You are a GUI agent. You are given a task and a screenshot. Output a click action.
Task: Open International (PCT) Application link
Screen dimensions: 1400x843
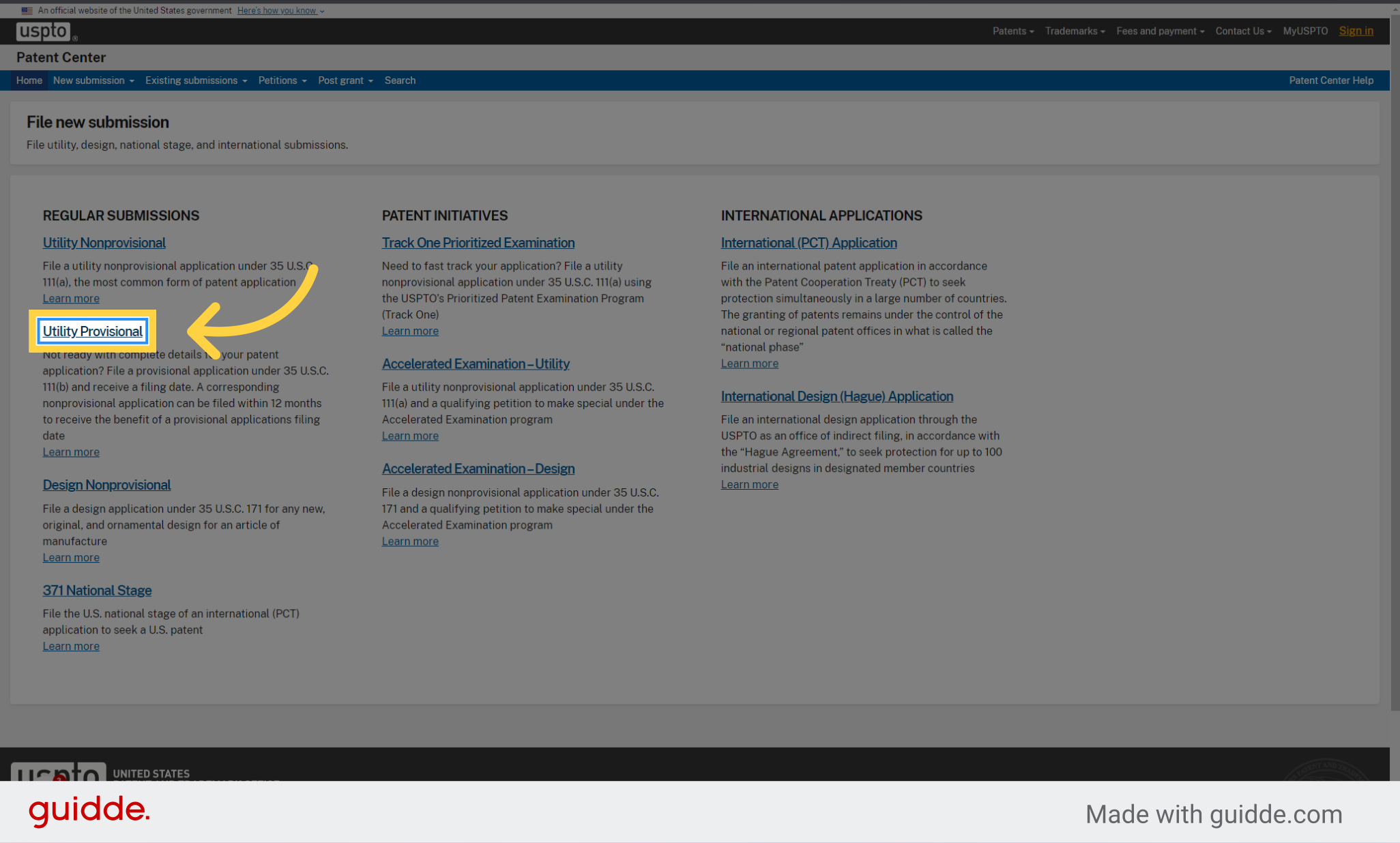[808, 243]
